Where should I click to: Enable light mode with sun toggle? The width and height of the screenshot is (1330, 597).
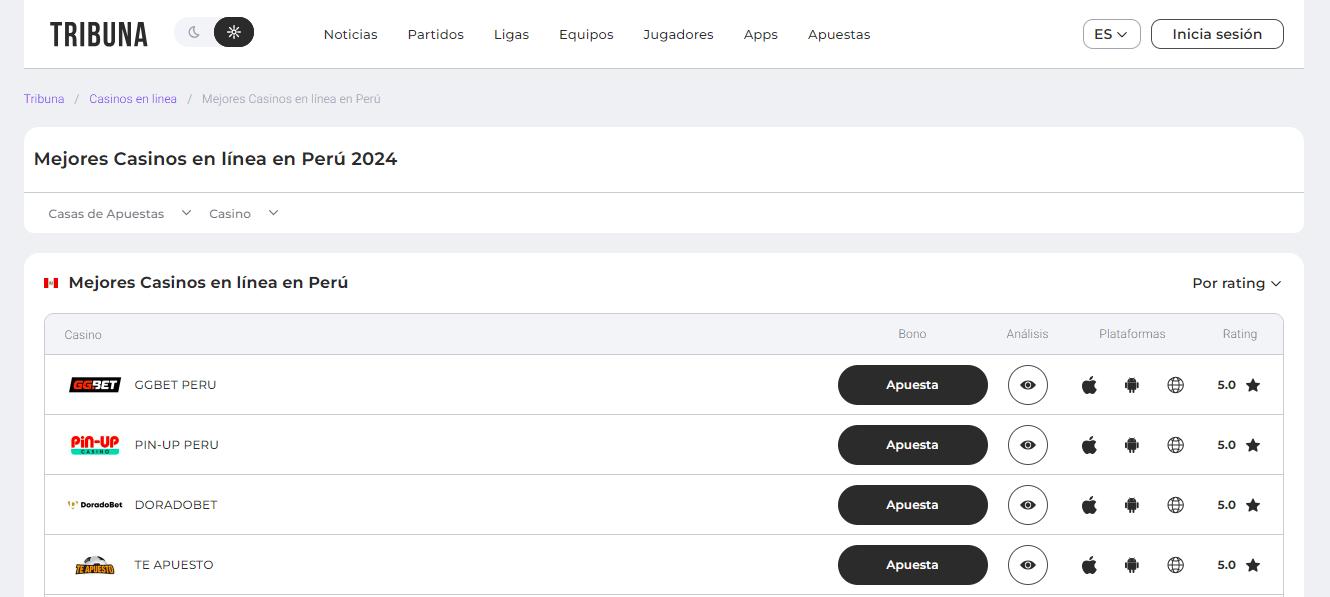234,33
